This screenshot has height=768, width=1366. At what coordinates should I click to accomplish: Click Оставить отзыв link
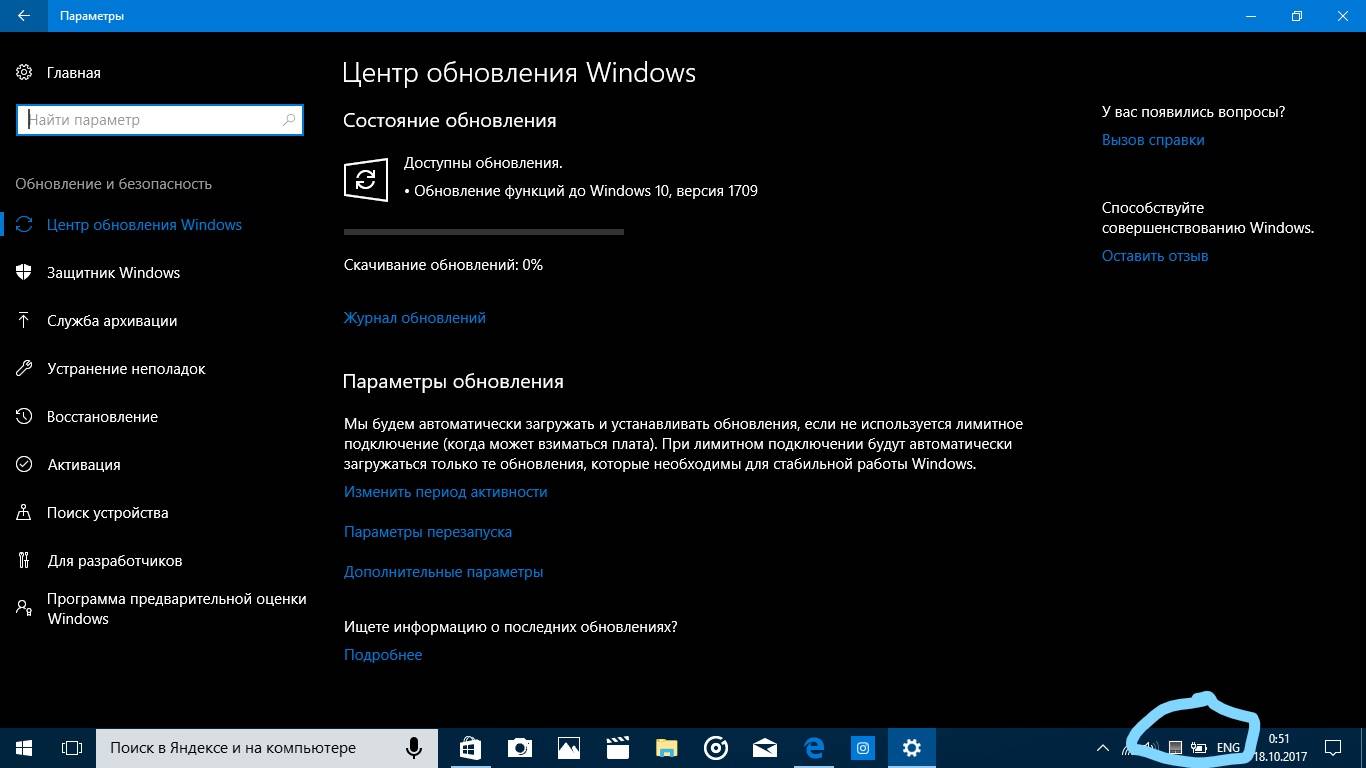pyautogui.click(x=1155, y=256)
